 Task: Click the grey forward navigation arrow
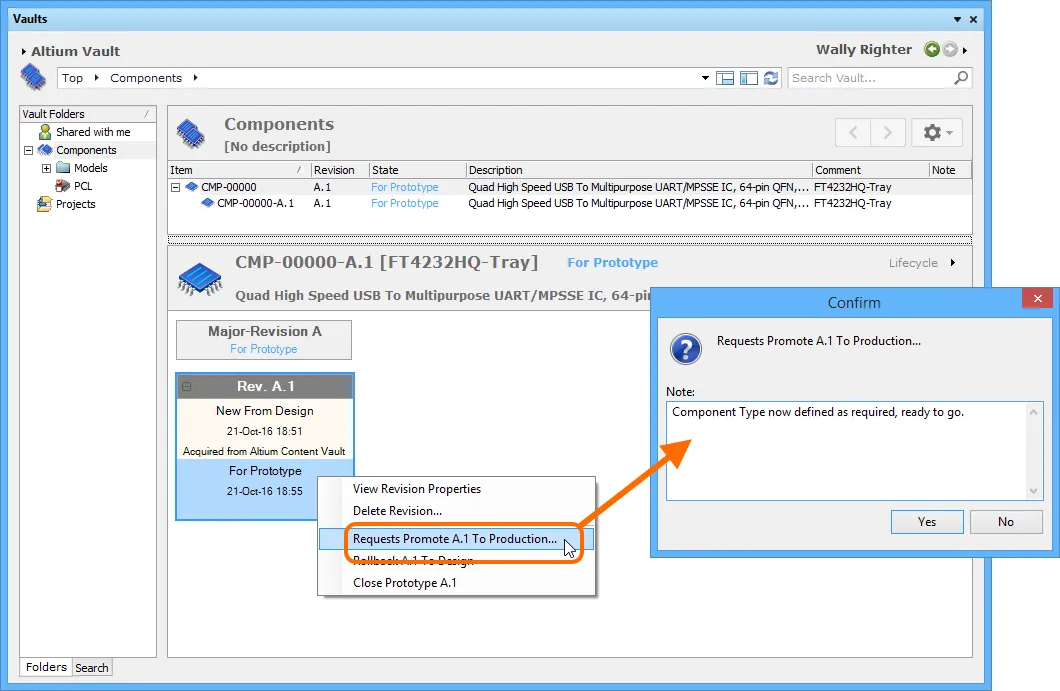tap(950, 49)
